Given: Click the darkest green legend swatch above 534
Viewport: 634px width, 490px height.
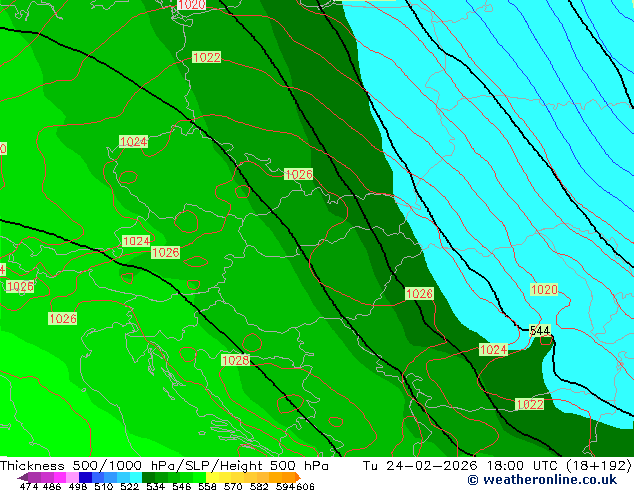Looking at the screenshot, I should [148, 477].
